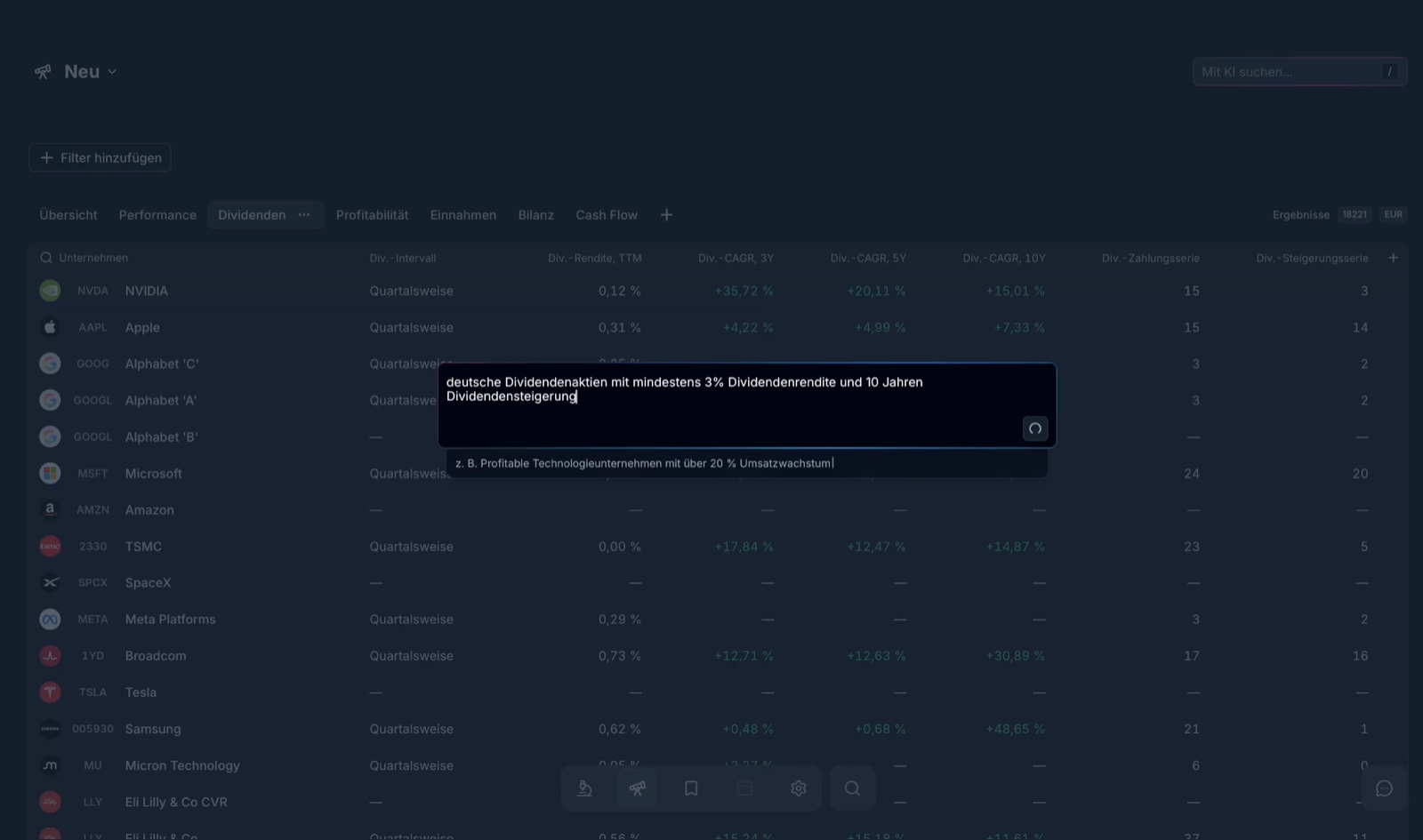
Task: Open the Eli Lilly & Co CVR row
Action: coord(718,802)
